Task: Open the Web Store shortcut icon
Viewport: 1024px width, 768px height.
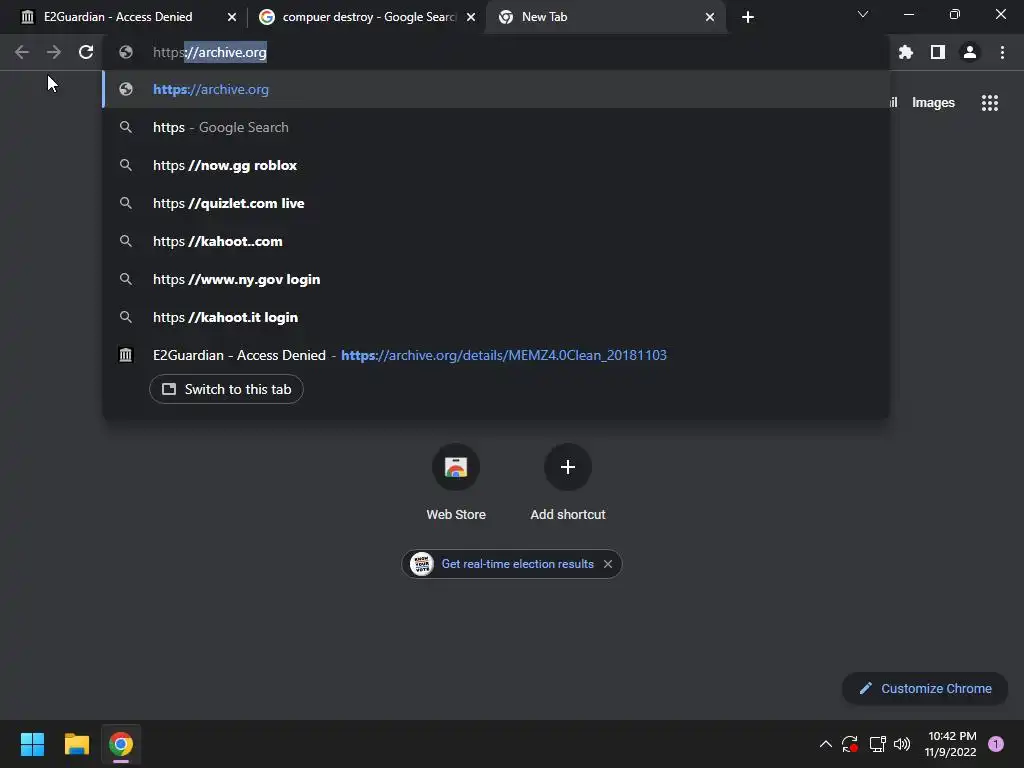Action: 456,467
